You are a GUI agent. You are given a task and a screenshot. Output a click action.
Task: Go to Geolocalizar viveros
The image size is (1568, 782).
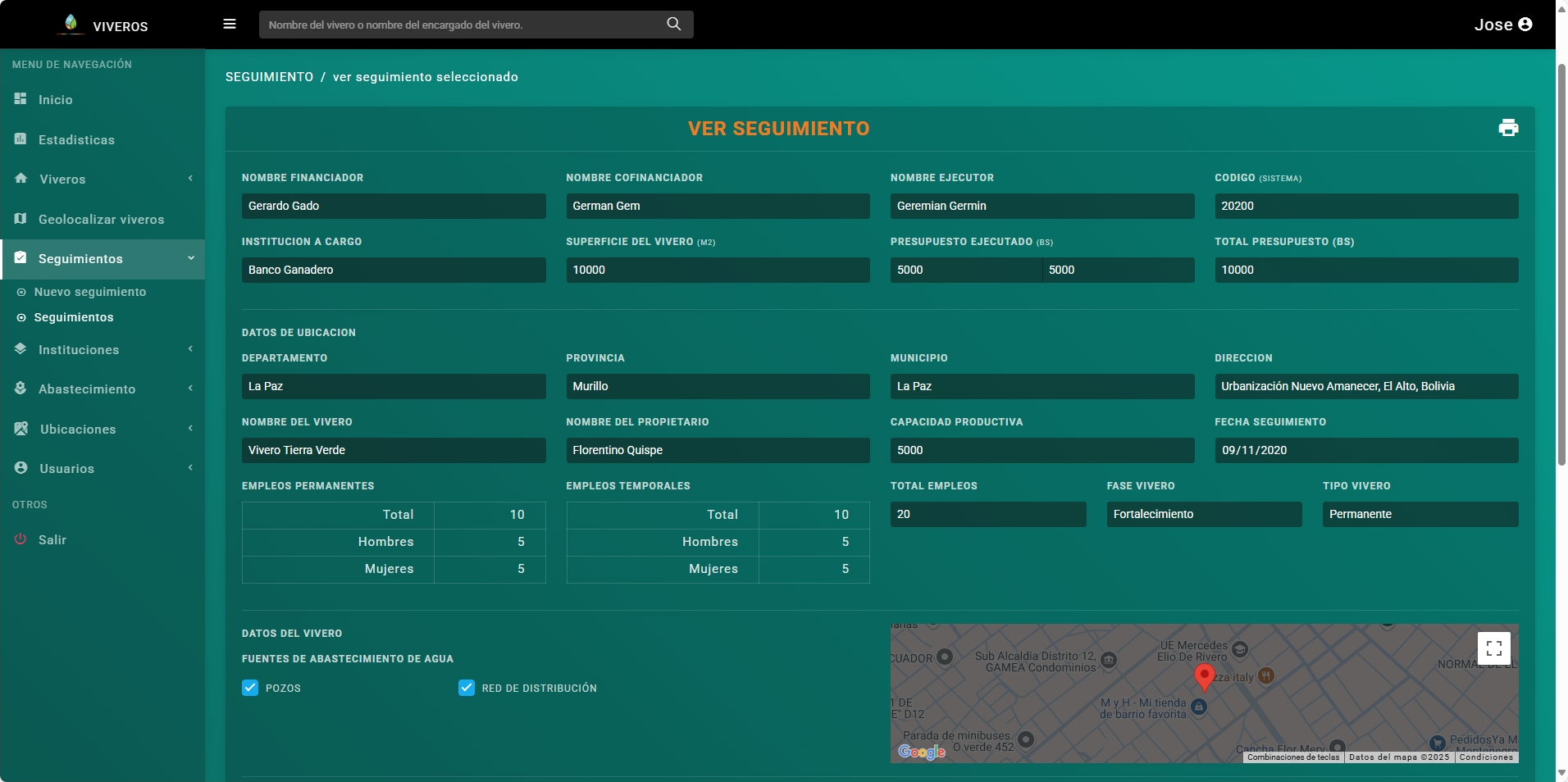coord(101,220)
